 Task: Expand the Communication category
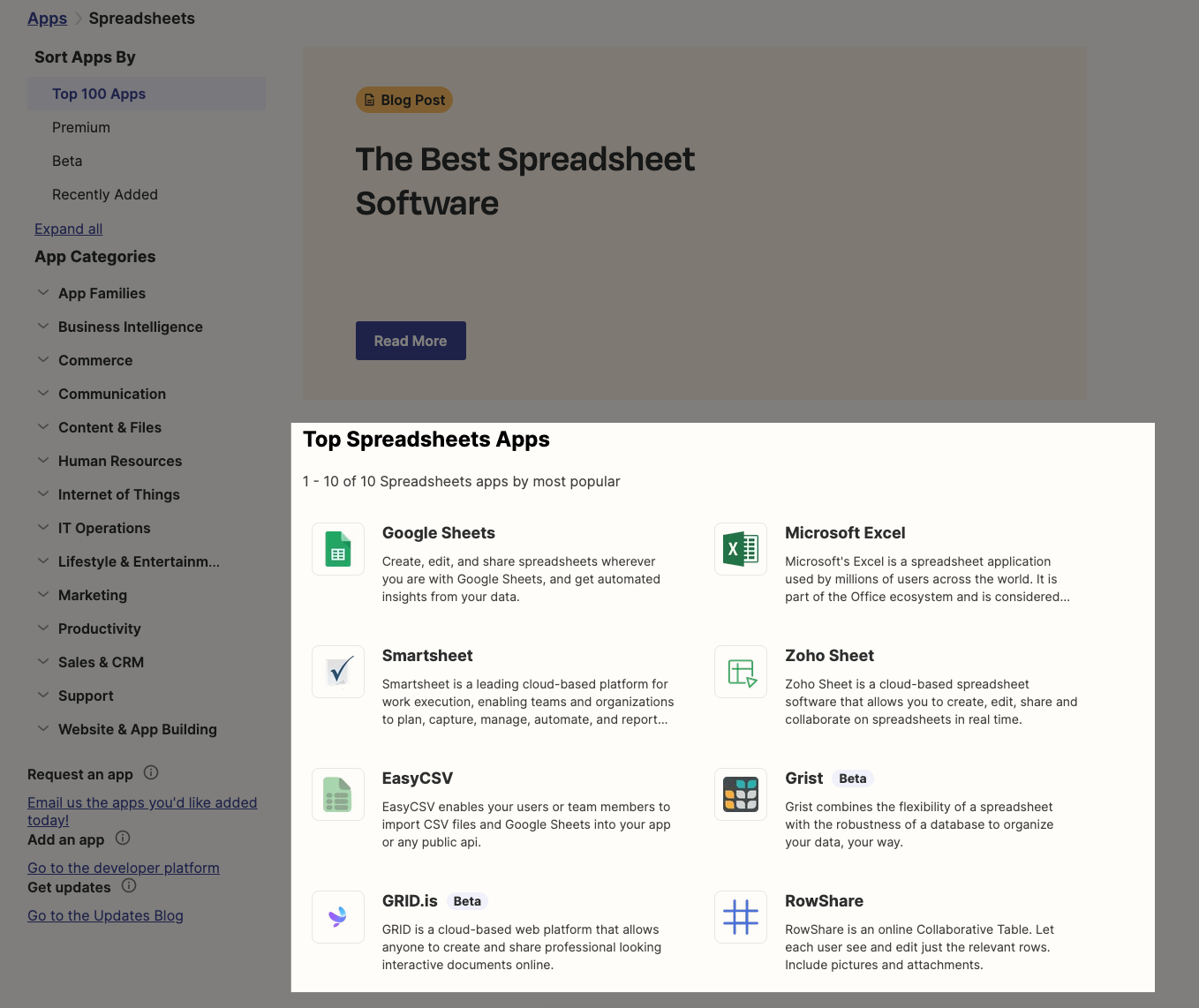pyautogui.click(x=43, y=393)
